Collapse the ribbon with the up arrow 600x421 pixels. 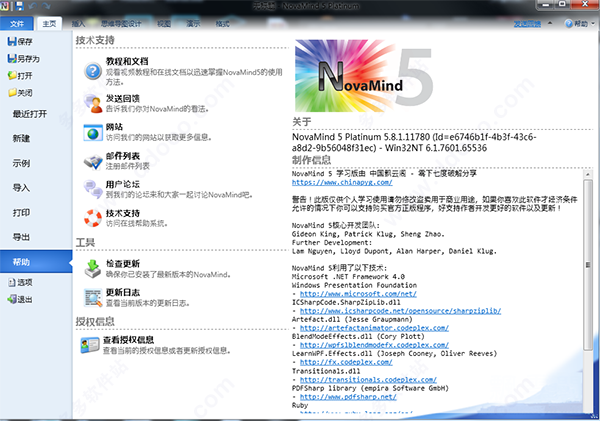(550, 23)
